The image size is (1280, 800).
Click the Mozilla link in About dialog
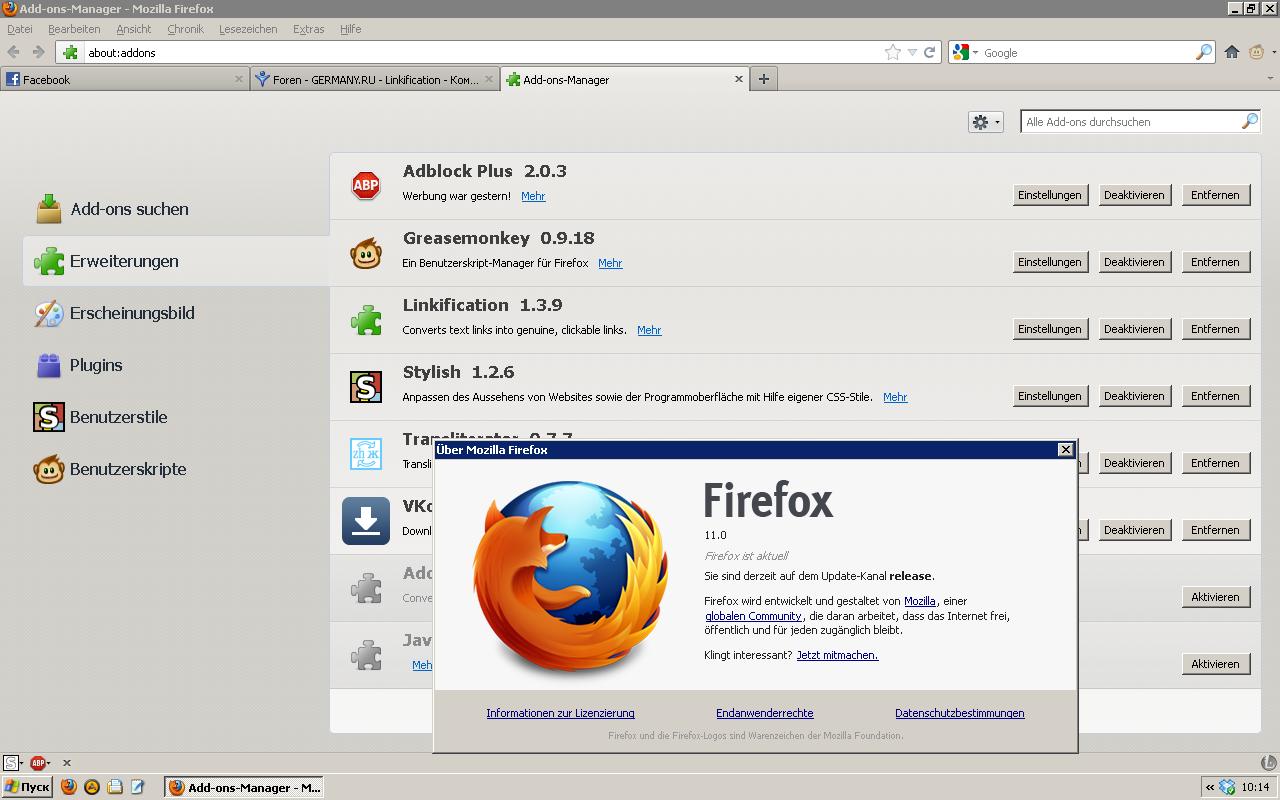920,601
